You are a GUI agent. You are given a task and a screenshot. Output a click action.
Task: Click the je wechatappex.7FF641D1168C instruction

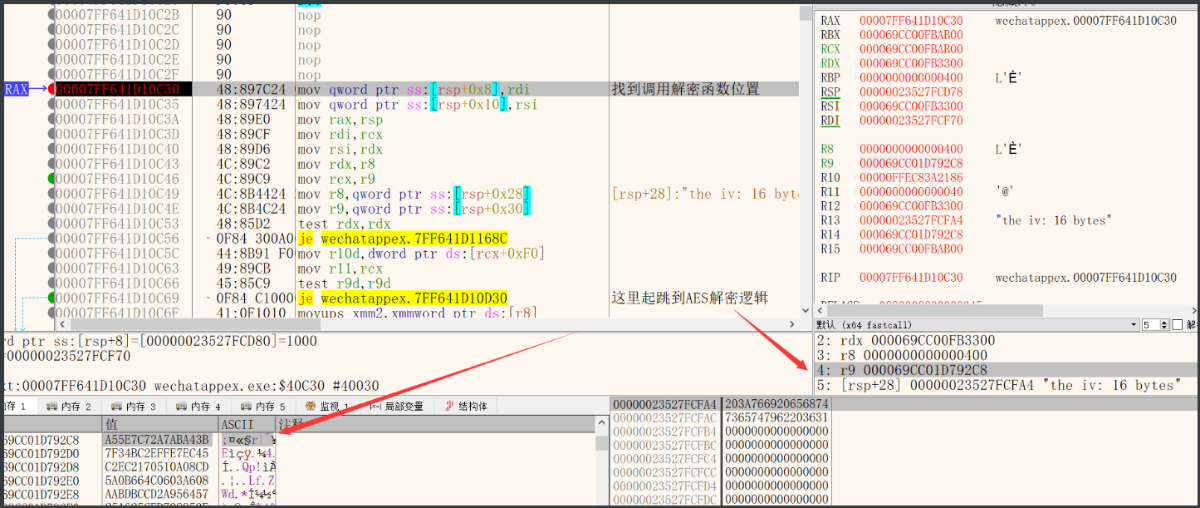(404, 239)
